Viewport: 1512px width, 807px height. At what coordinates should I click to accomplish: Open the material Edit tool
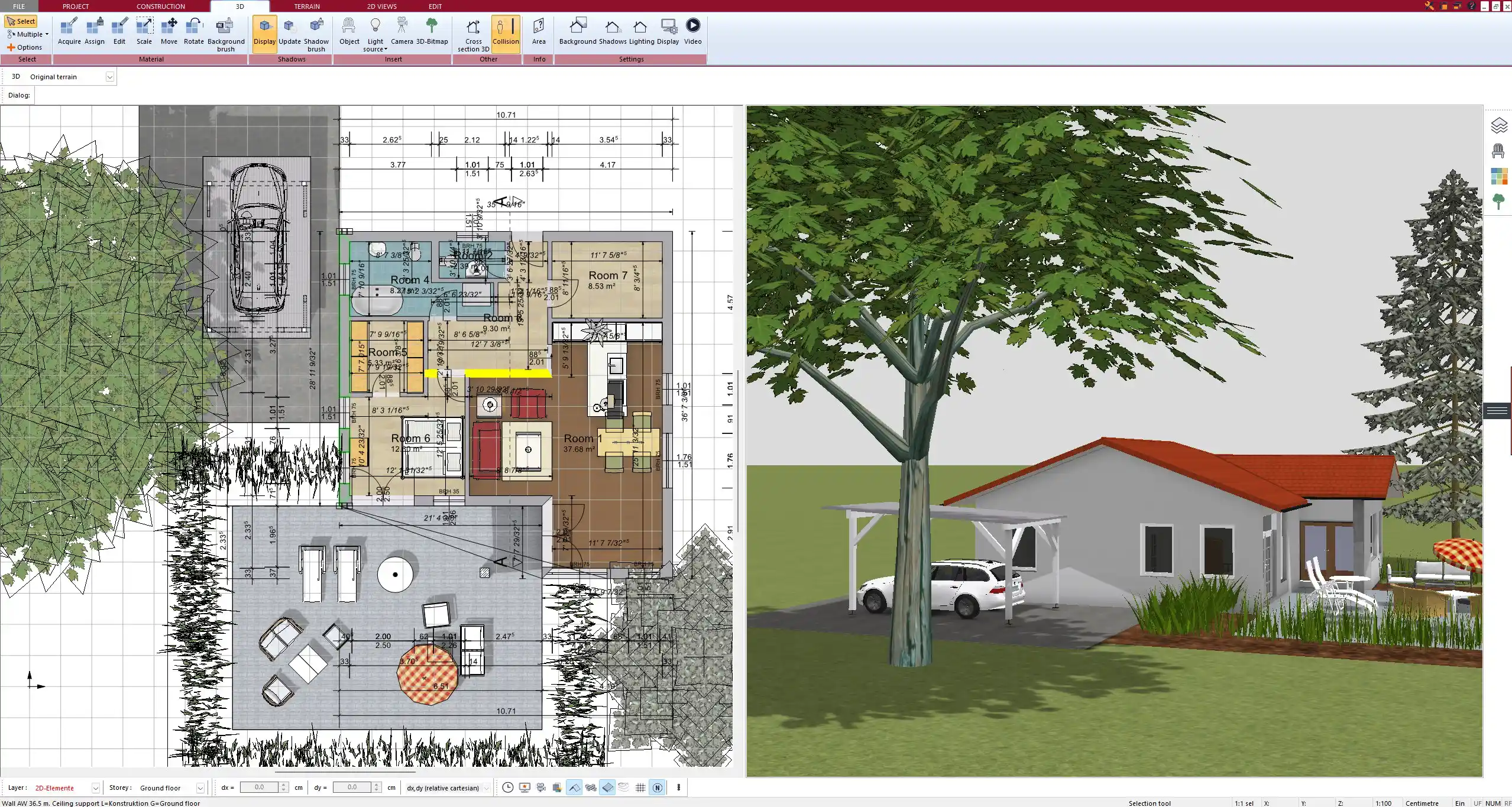tap(119, 31)
